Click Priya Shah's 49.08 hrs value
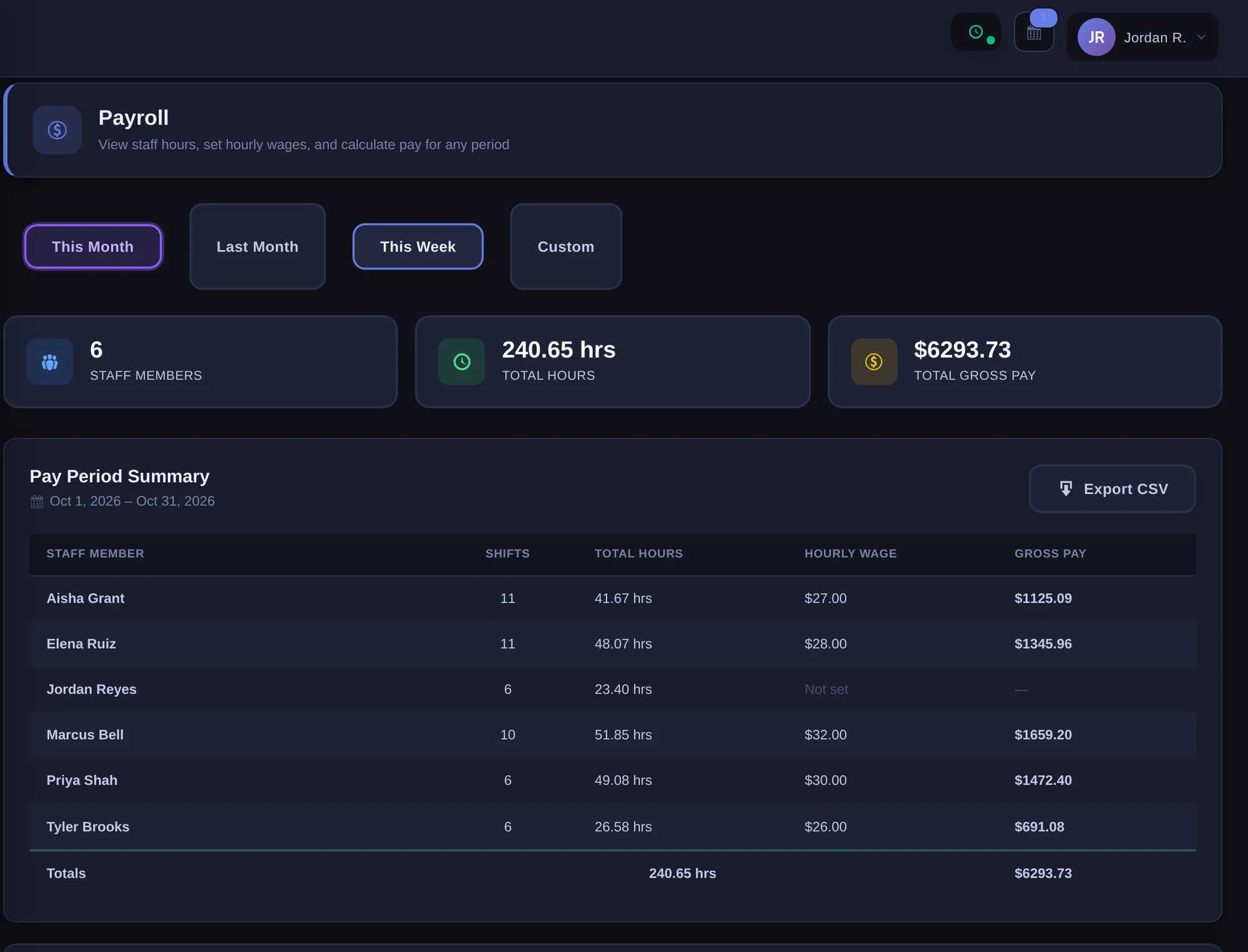The width and height of the screenshot is (1248, 952). 623,780
